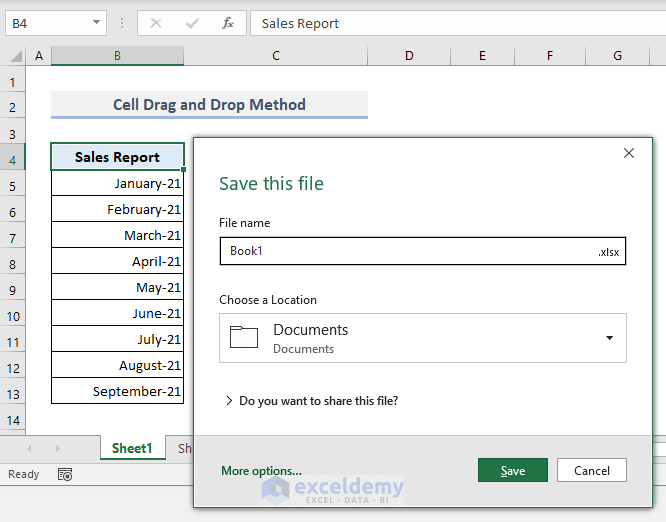Image resolution: width=666 pixels, height=522 pixels.
Task: Click the July-21 cell
Action: (118, 339)
